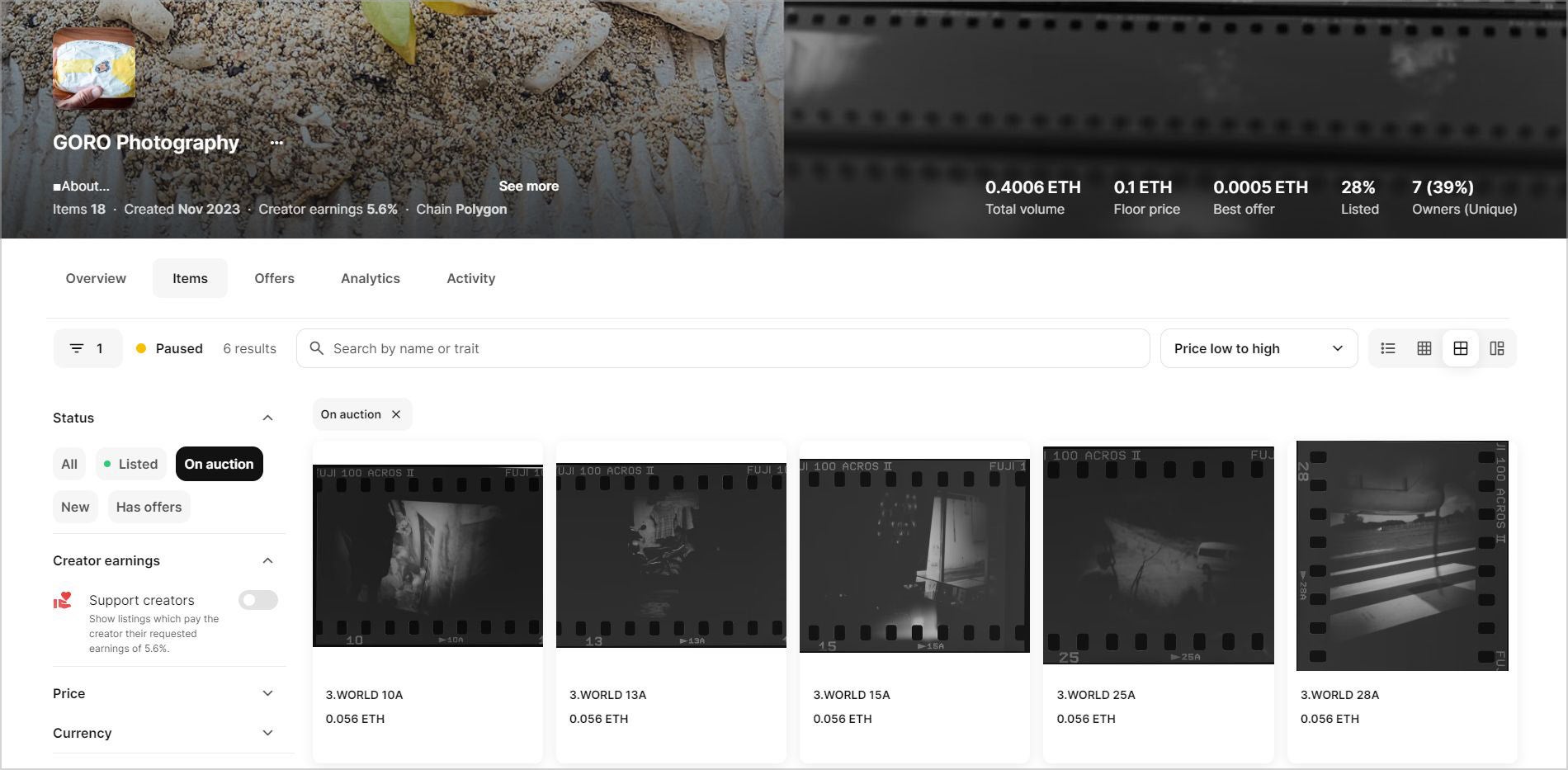Click the GORO Photography collection avatar

point(94,68)
